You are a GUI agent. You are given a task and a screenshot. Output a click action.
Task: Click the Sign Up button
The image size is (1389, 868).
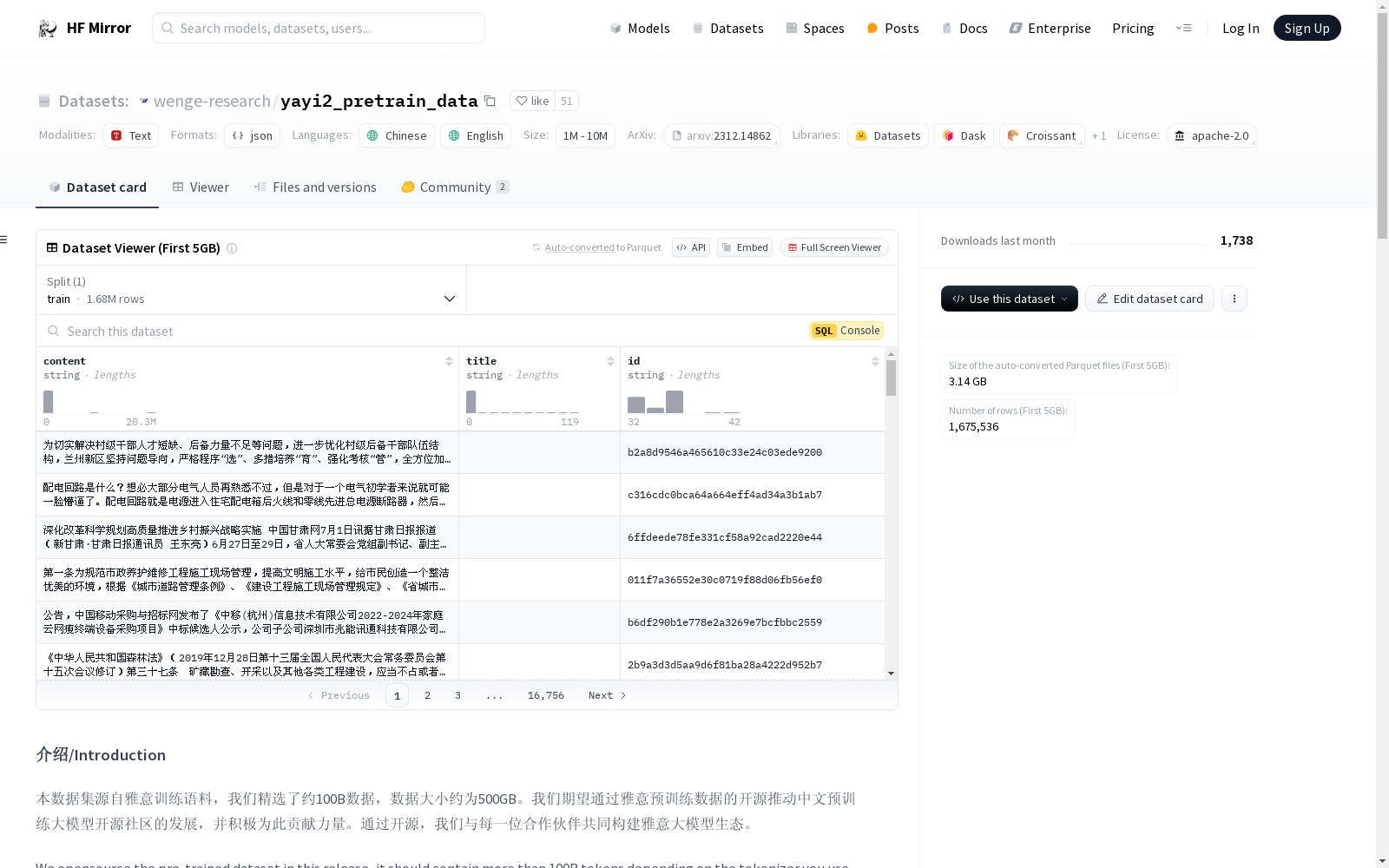[x=1307, y=28]
